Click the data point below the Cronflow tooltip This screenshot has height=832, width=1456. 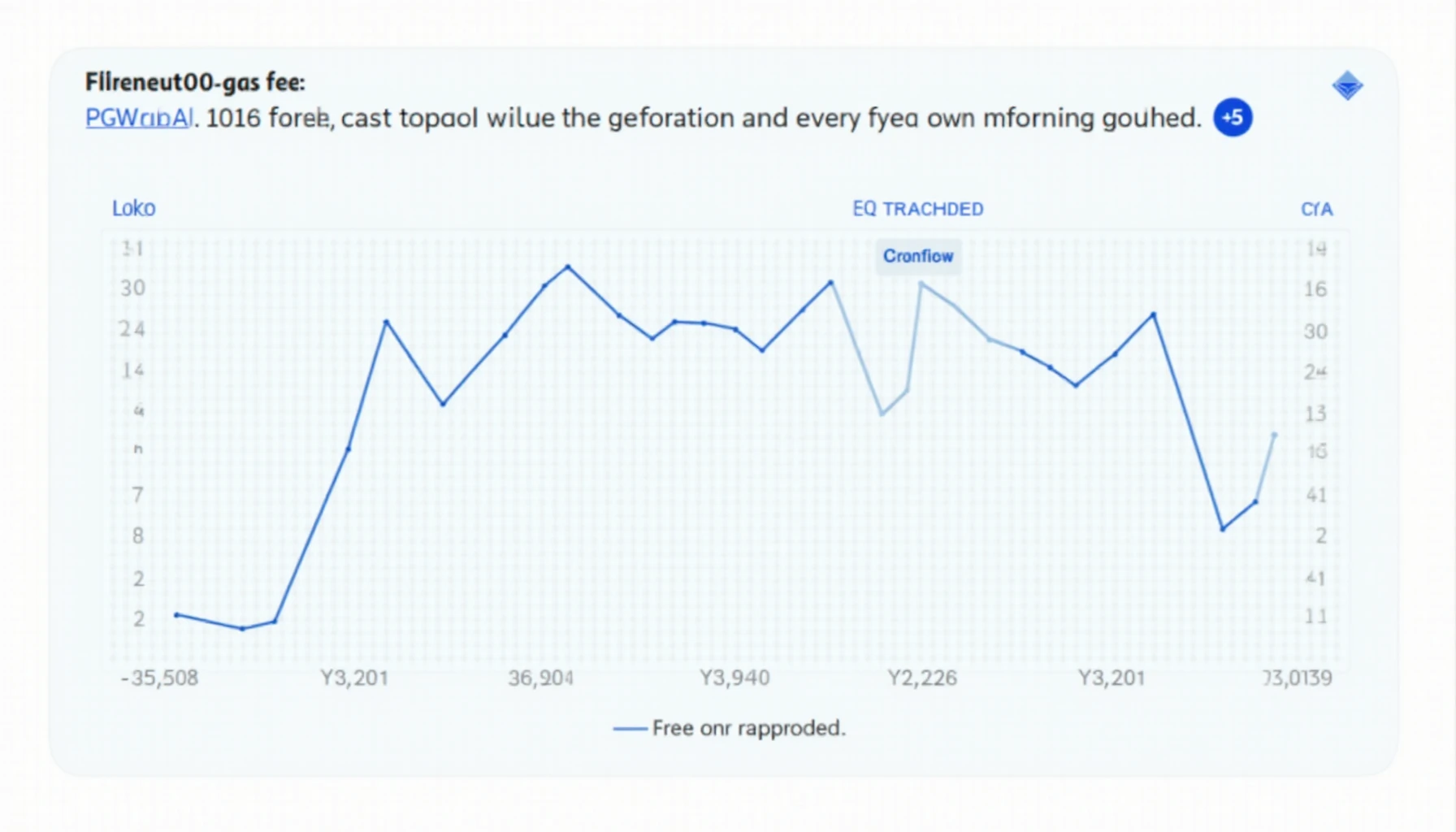(921, 284)
